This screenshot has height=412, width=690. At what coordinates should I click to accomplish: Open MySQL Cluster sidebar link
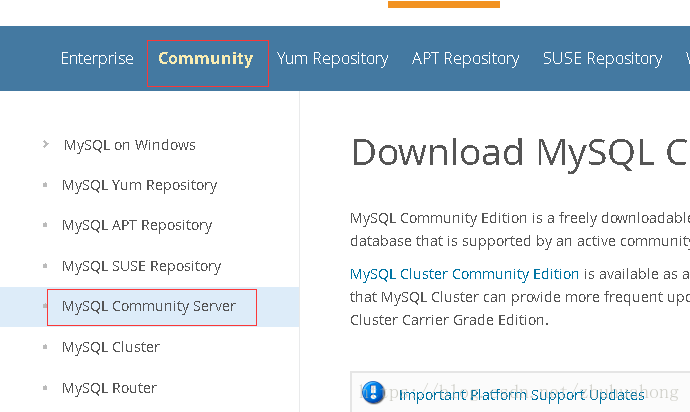pyautogui.click(x=111, y=347)
